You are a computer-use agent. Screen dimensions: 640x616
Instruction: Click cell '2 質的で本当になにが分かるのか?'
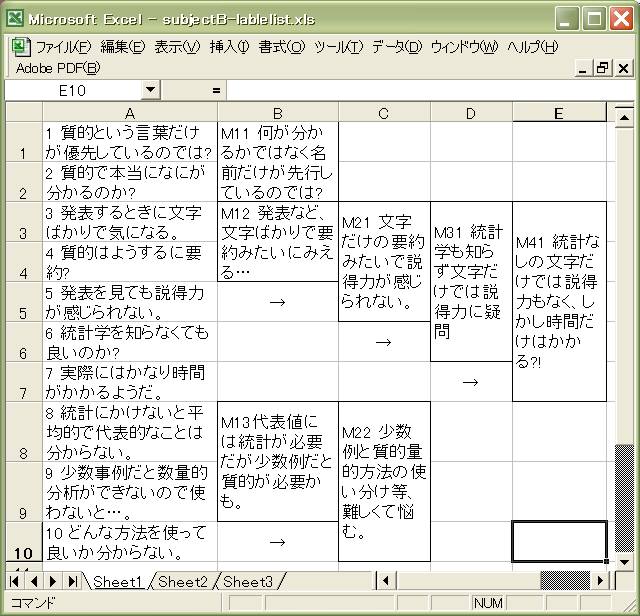click(x=130, y=182)
